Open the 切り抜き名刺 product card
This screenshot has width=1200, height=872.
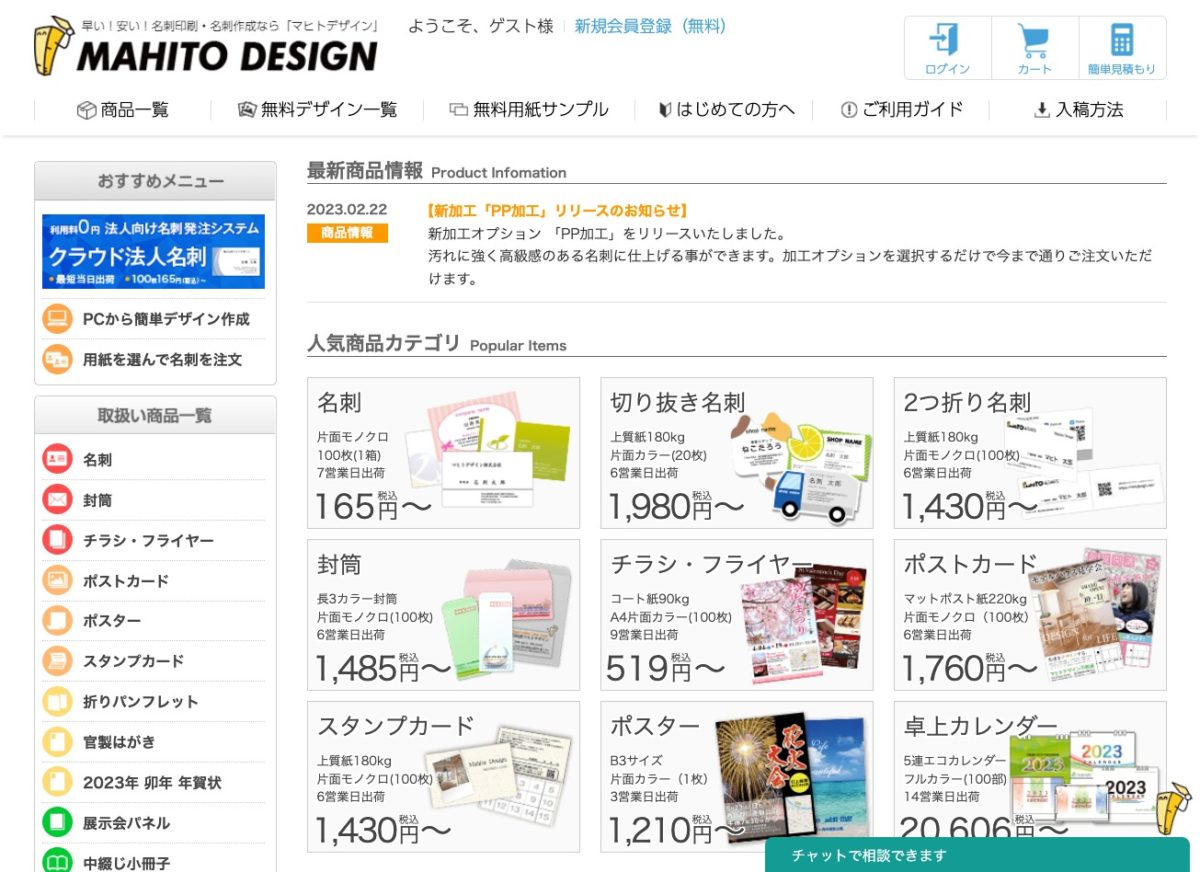click(x=736, y=452)
